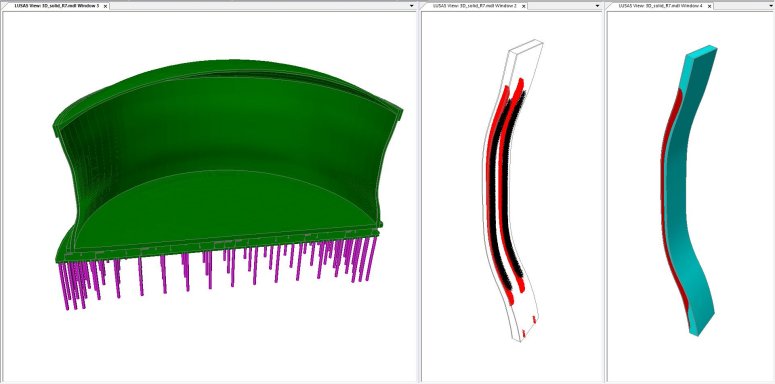This screenshot has width=775, height=384.
Task: Expand the window list arrow in the Window 2 pane
Action: (x=597, y=6)
